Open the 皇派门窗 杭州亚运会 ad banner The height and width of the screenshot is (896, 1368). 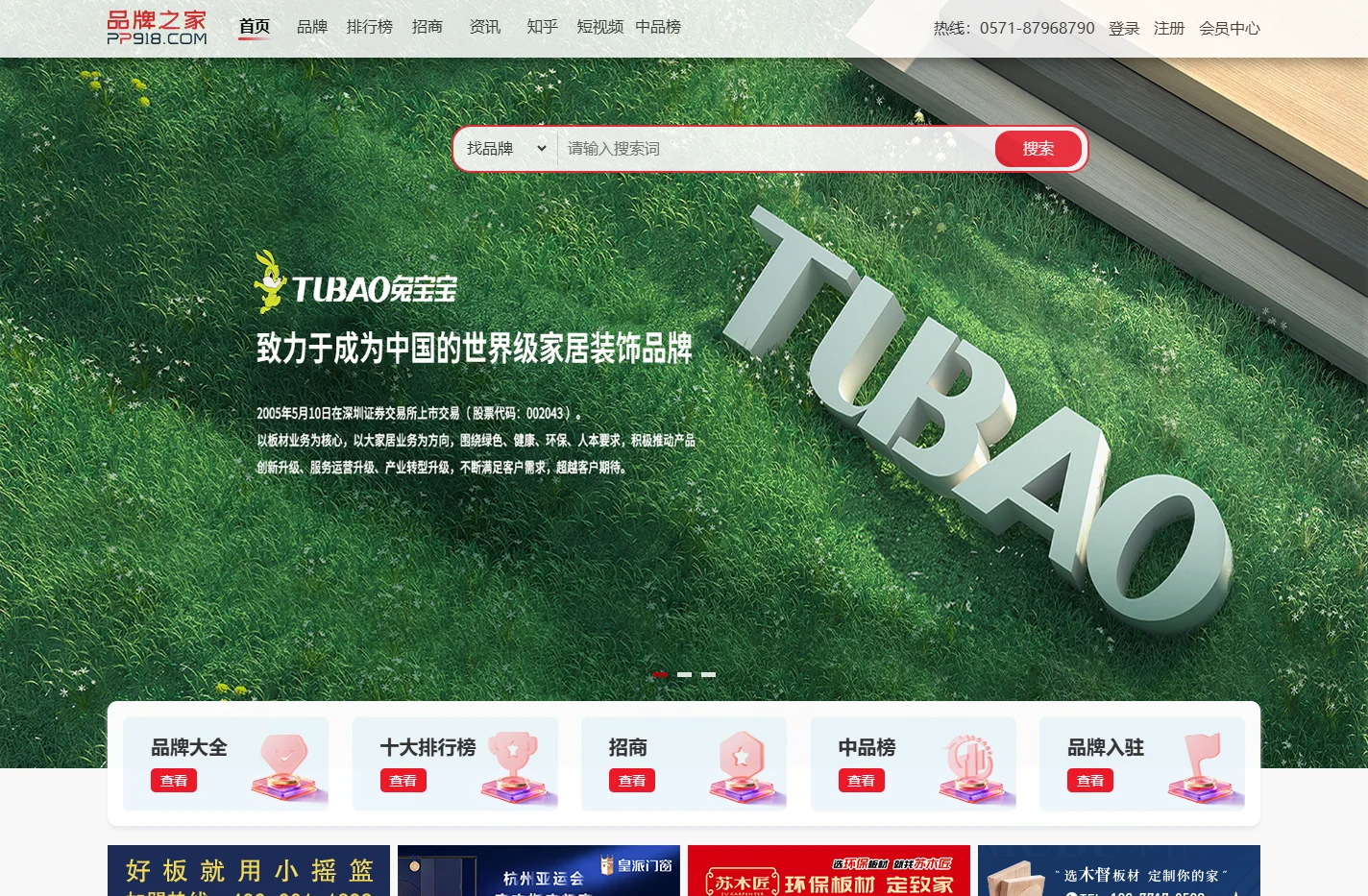539,870
